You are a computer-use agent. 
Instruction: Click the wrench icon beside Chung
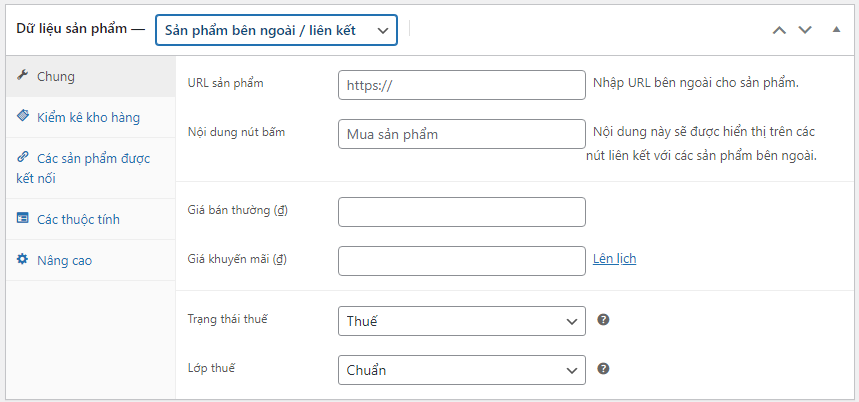(23, 76)
